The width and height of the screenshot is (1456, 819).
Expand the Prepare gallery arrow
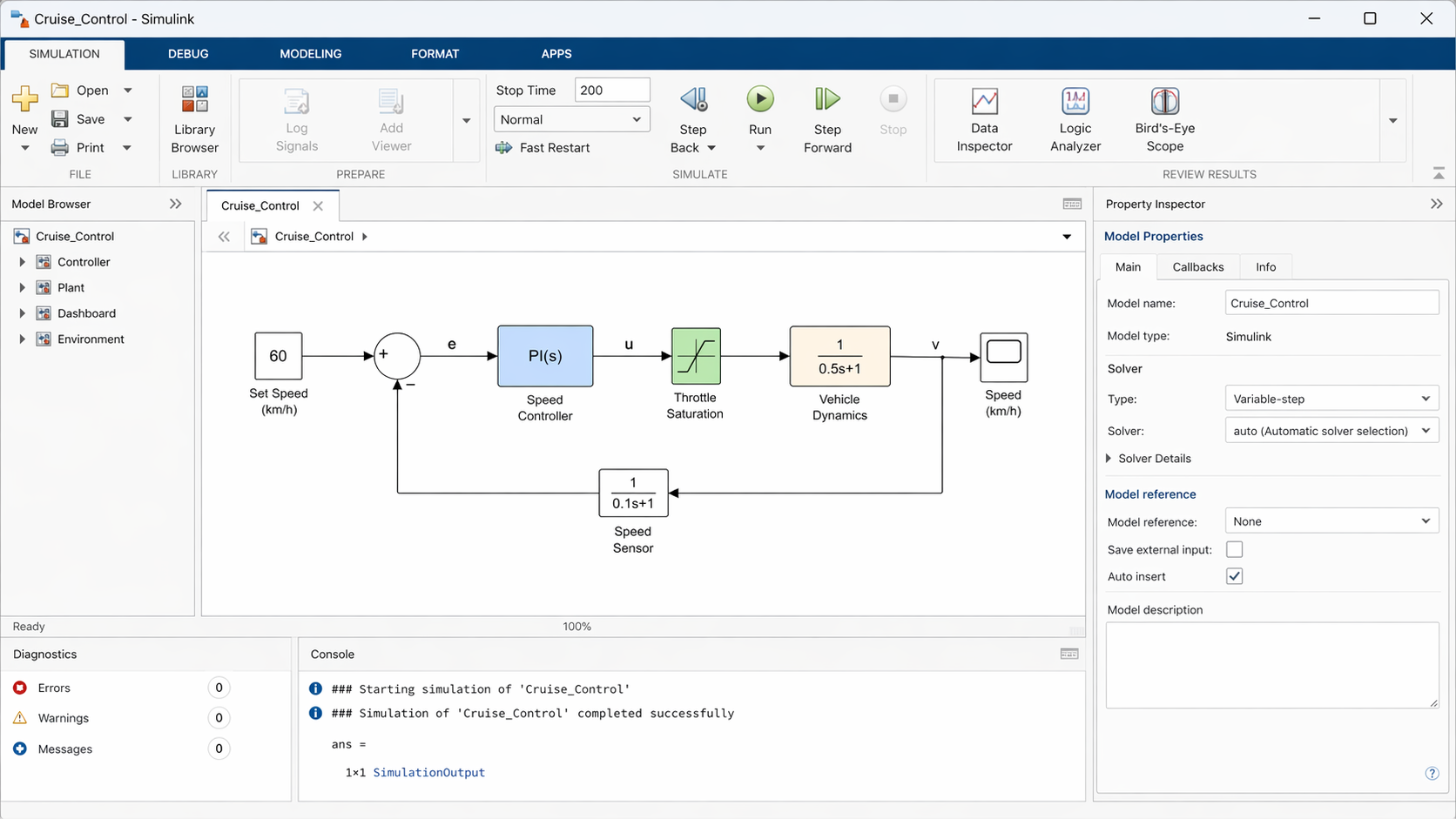click(x=467, y=120)
